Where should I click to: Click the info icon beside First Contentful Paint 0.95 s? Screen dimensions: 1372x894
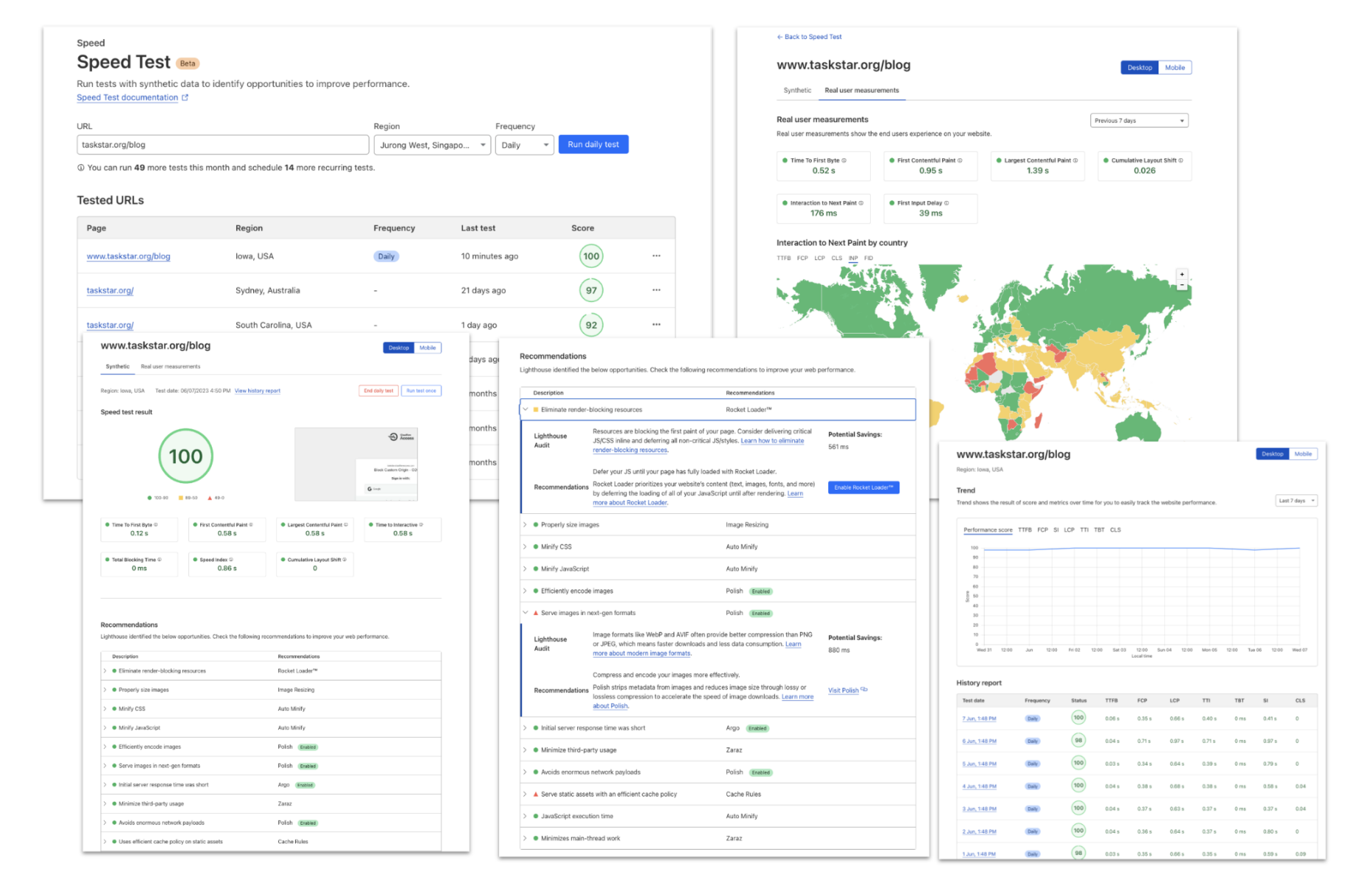[x=960, y=161]
